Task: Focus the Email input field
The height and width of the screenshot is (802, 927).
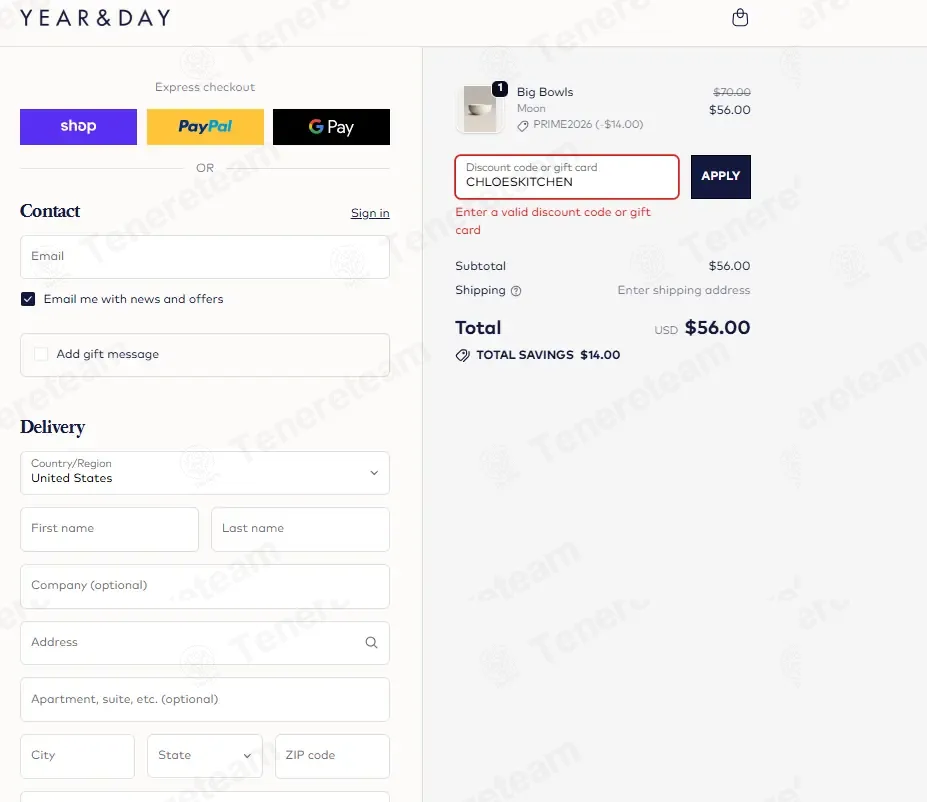Action: (205, 256)
